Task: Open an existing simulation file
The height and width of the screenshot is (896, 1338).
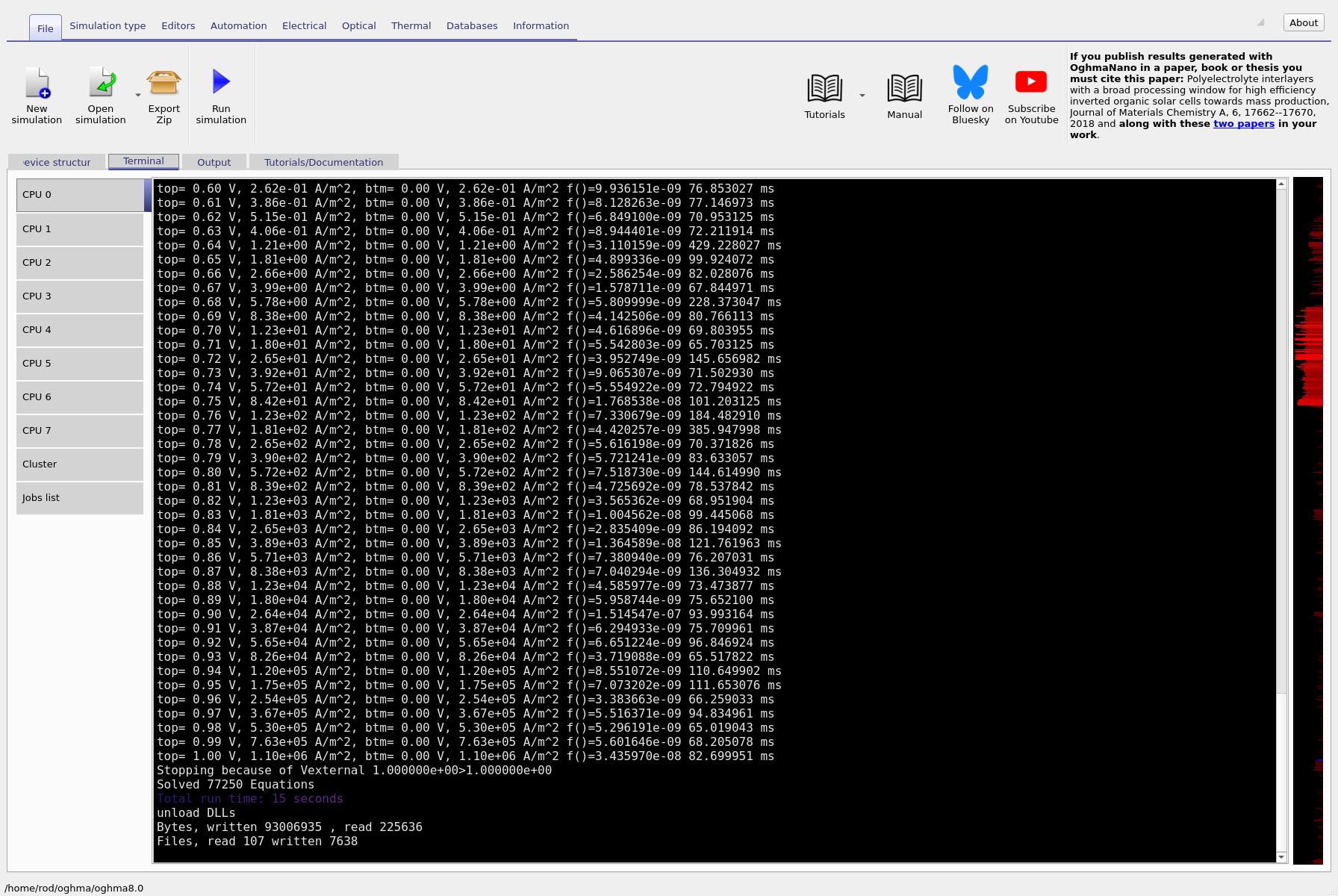Action: (100, 93)
